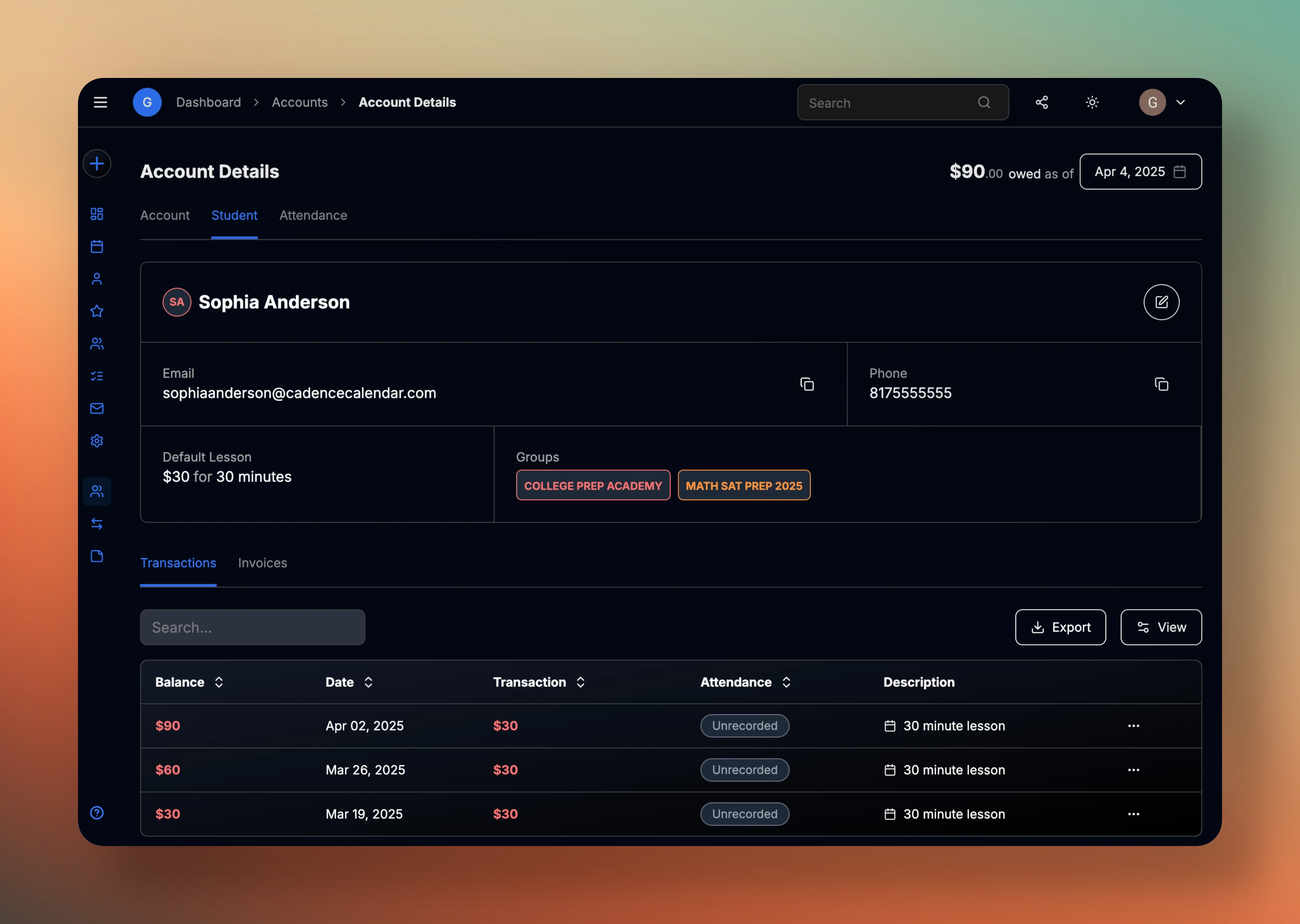Click the share icon in top bar

[1041, 102]
